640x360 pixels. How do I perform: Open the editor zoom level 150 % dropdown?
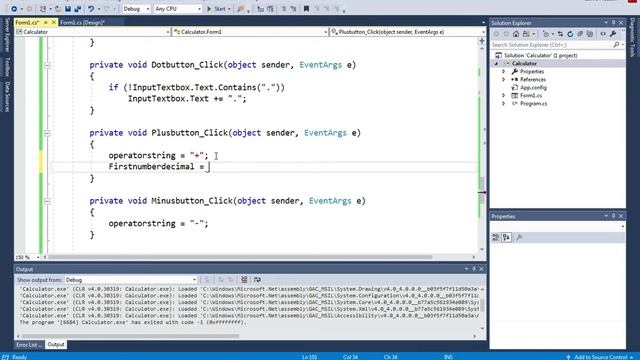(28, 258)
